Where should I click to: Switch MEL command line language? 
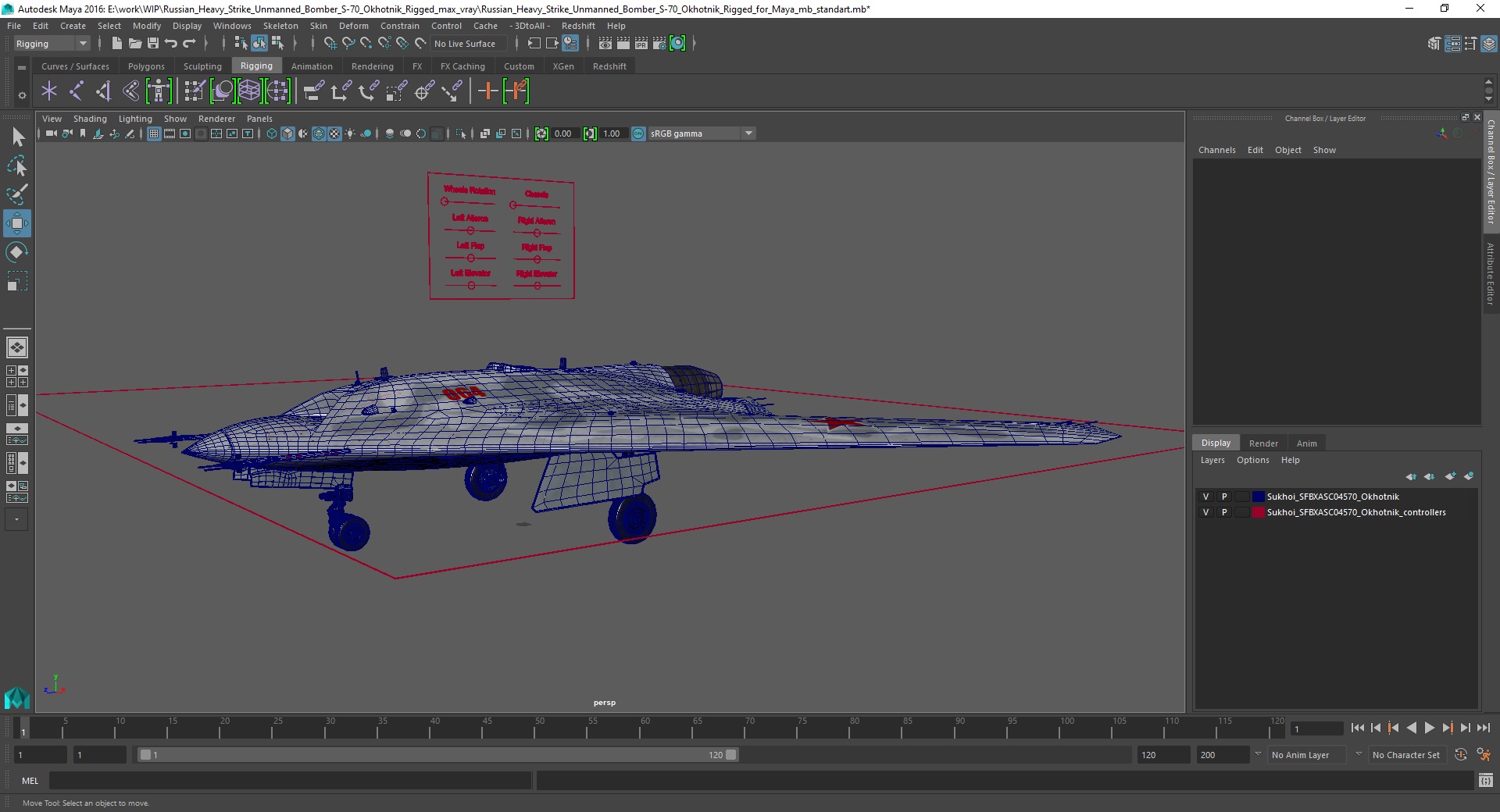coord(30,781)
